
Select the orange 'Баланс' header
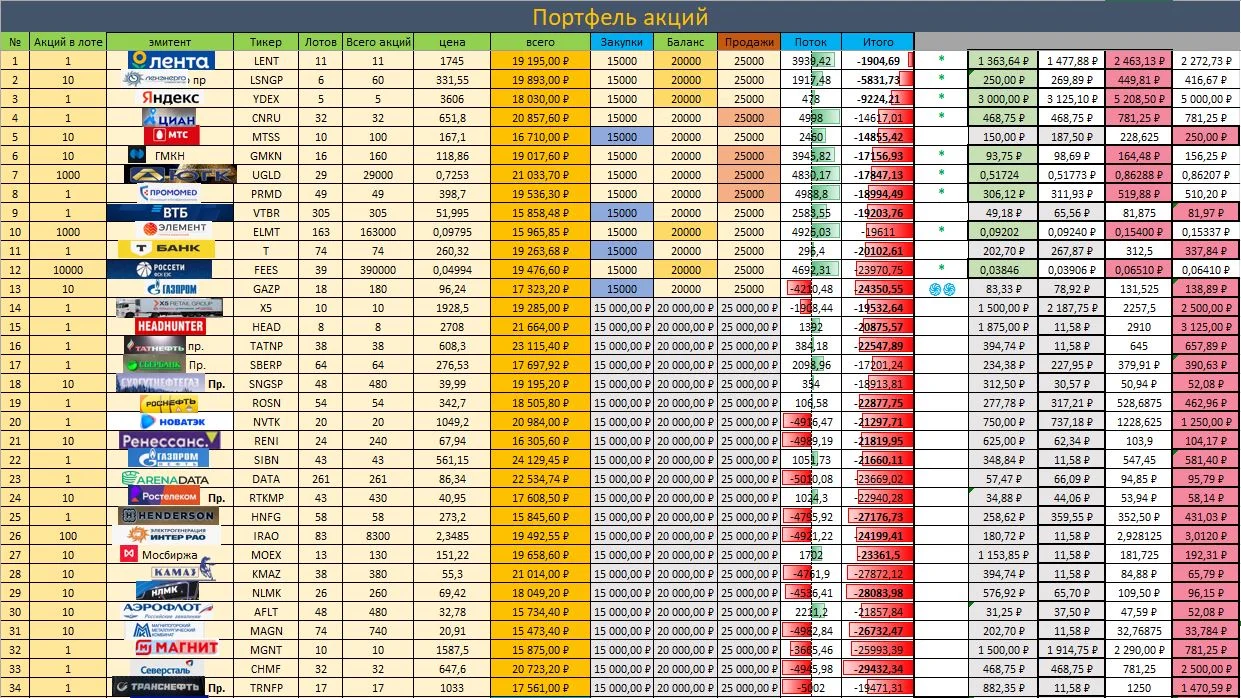tap(686, 42)
